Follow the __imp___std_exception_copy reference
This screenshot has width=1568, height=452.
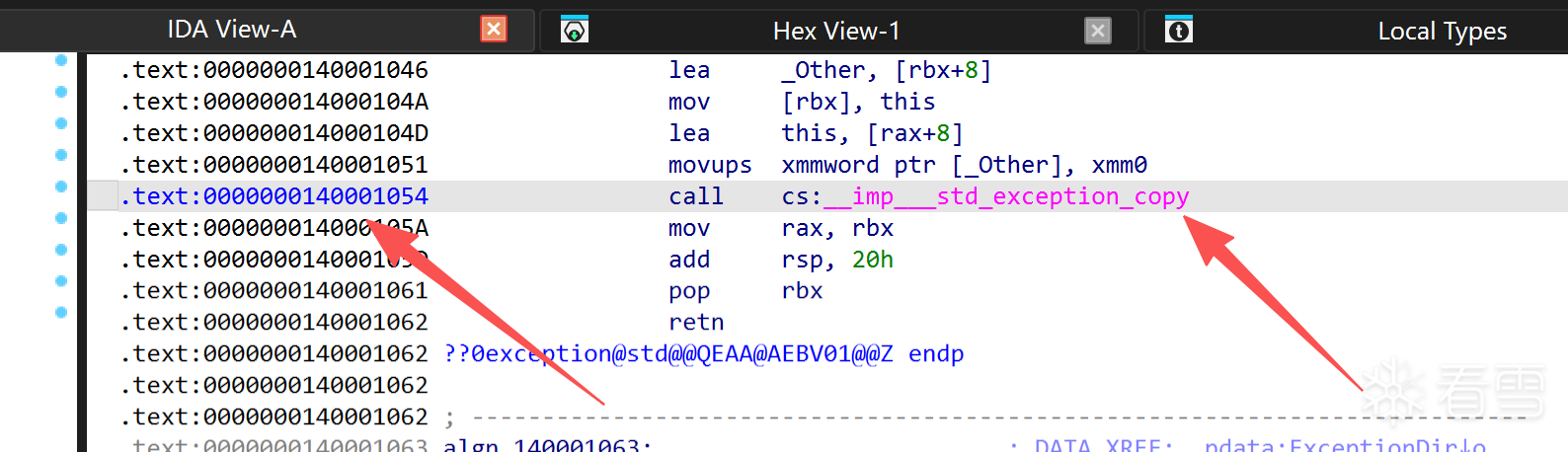(x=1006, y=196)
